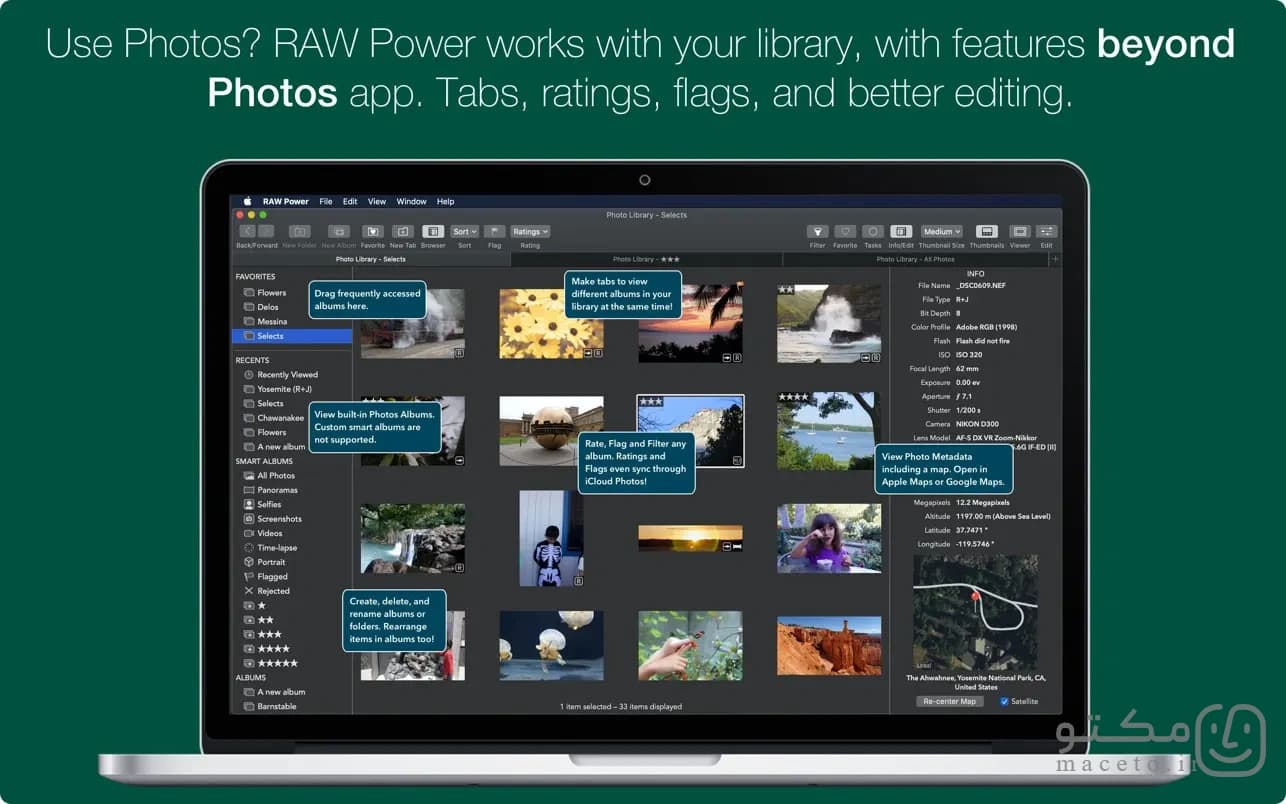The height and width of the screenshot is (804, 1286).
Task: Switch to Photo Library - All Photos tab
Action: [x=916, y=259]
